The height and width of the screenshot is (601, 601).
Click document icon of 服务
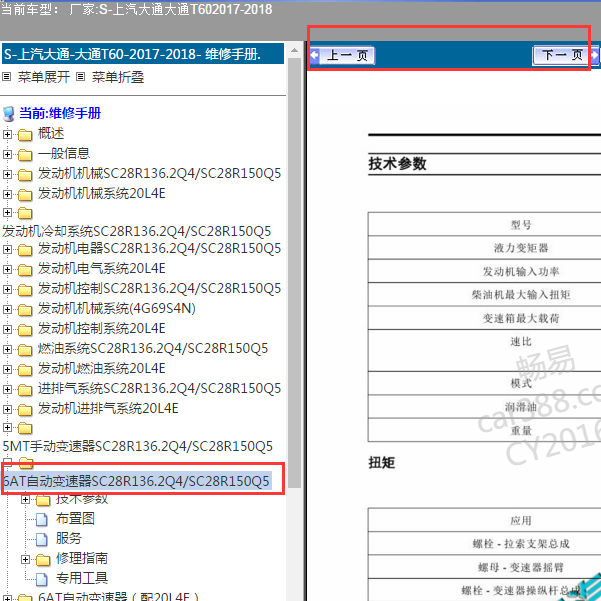(x=42, y=540)
